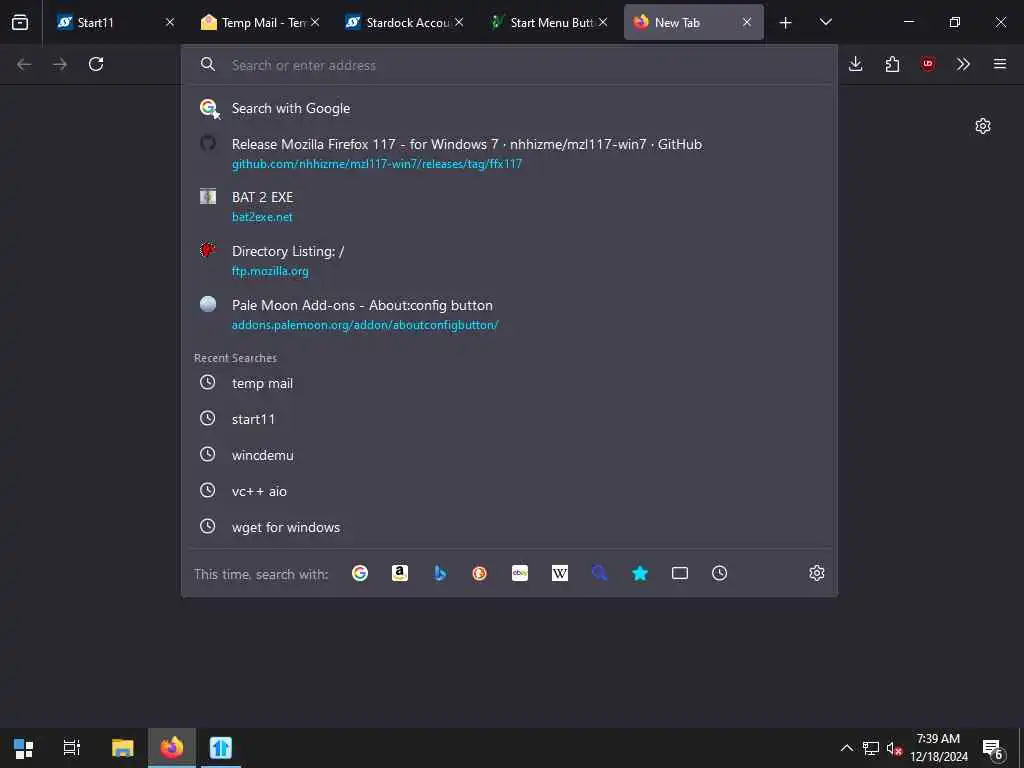
Task: Open Firefox View in the tab bar
Action: (x=20, y=22)
